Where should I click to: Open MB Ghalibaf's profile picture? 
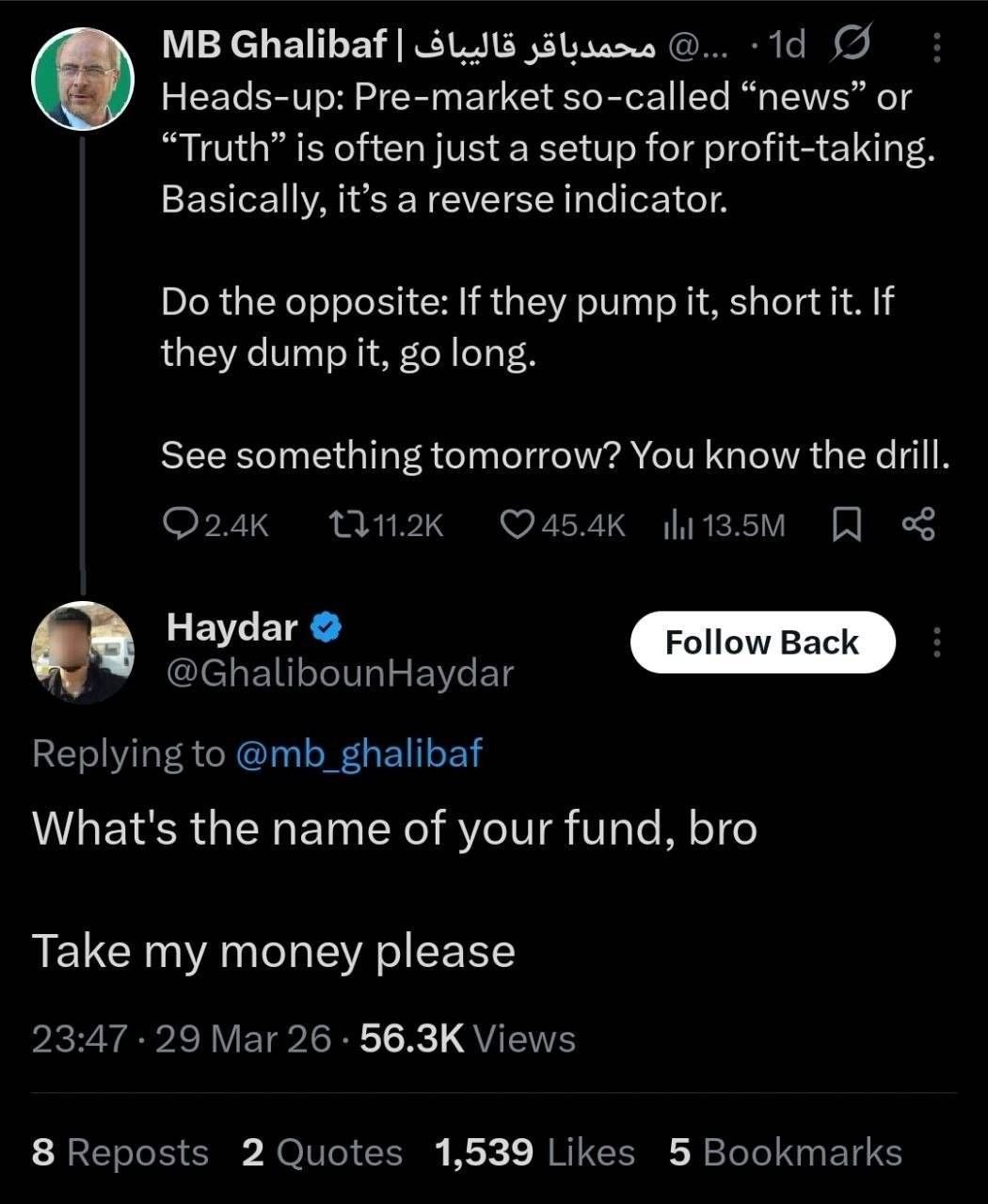point(83,79)
